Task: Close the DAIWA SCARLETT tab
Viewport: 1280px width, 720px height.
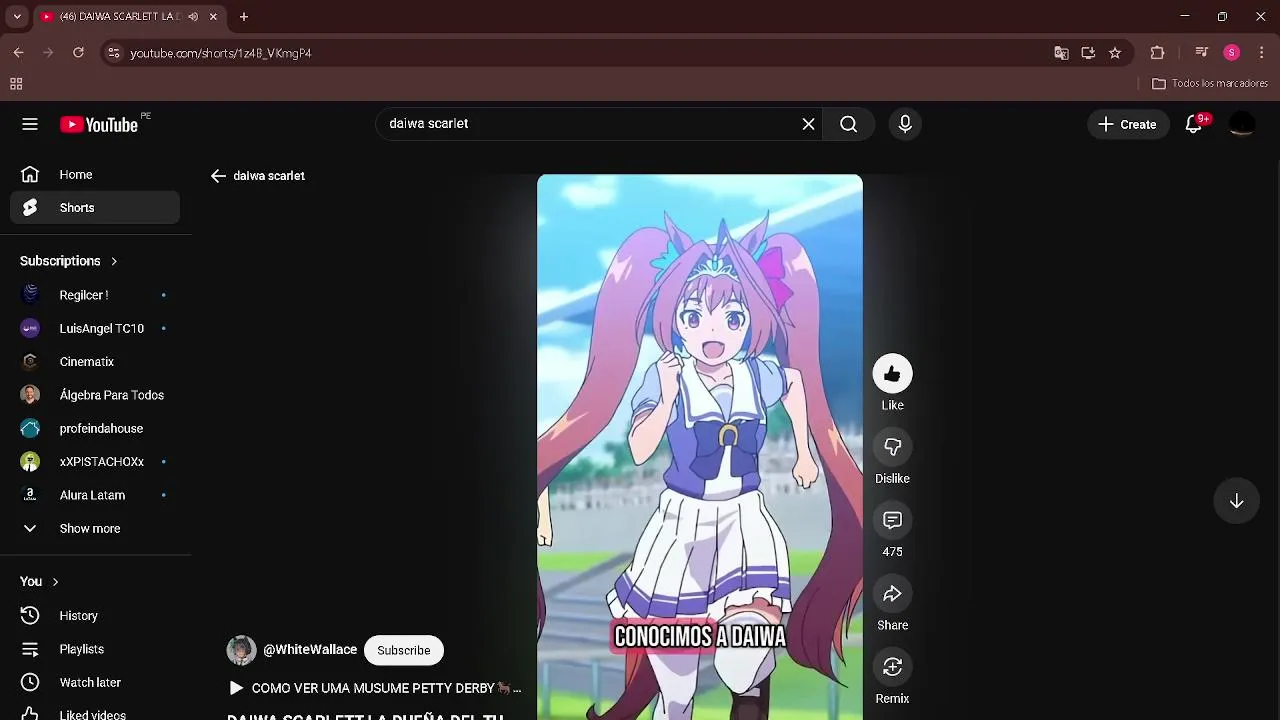Action: click(x=213, y=17)
